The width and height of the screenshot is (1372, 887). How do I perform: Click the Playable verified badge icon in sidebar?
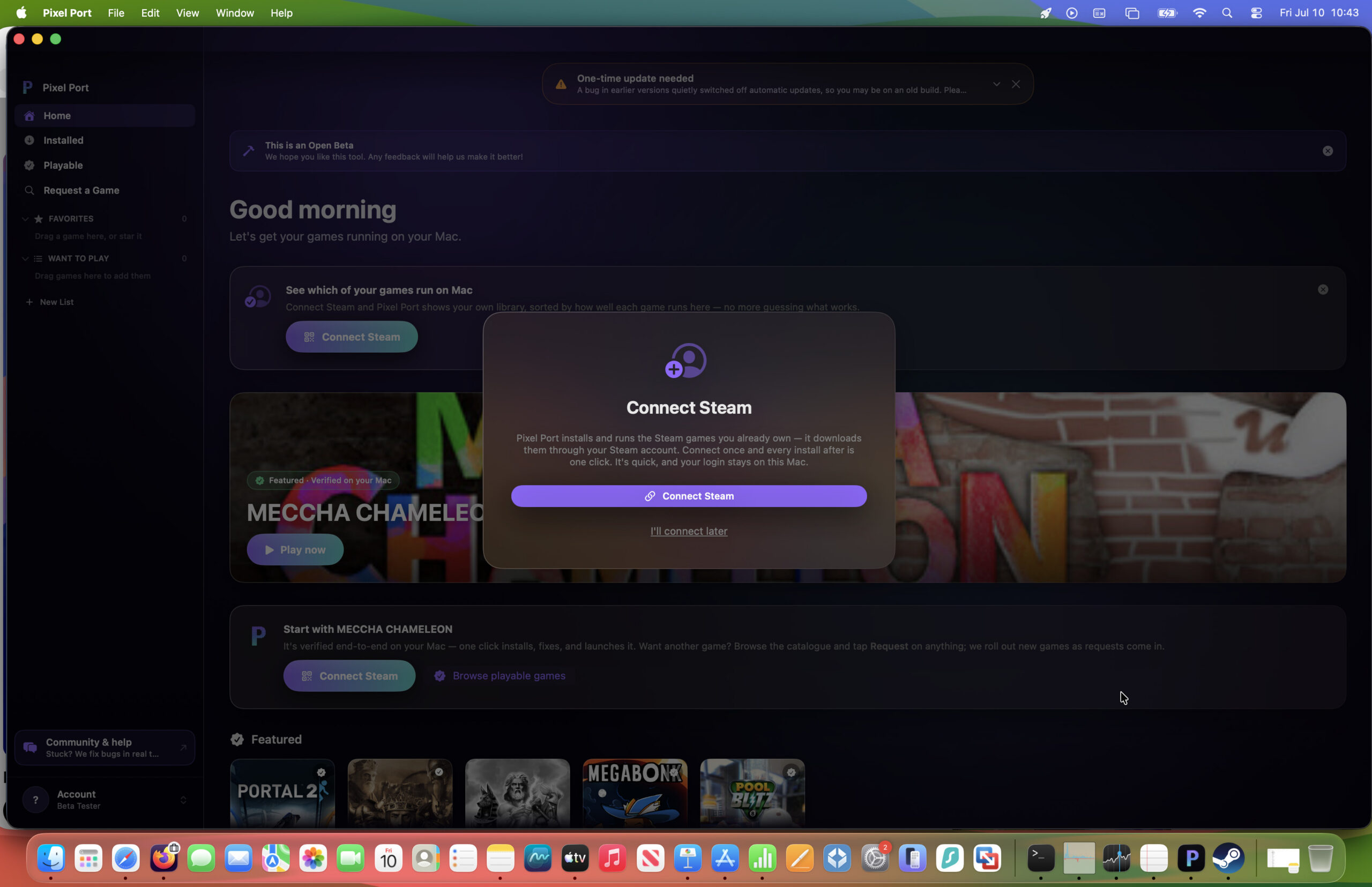29,165
